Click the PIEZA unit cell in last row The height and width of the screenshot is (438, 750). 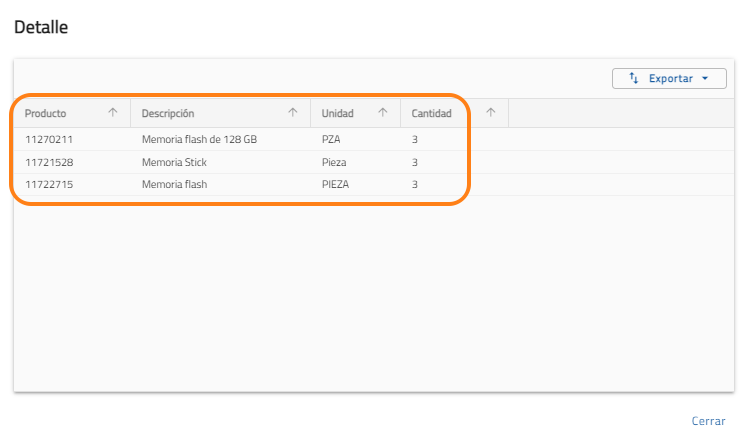tap(335, 184)
